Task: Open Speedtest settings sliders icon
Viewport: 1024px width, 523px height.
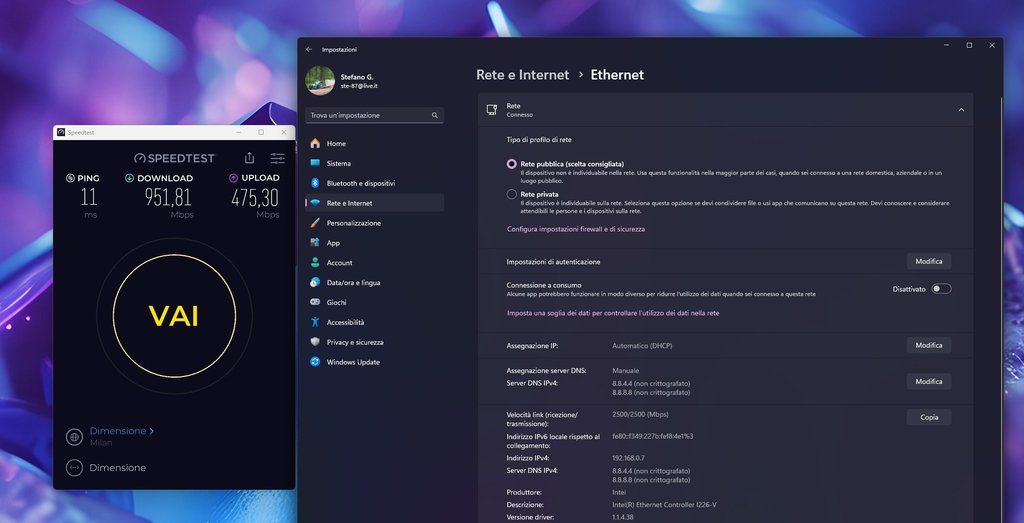Action: 278,158
